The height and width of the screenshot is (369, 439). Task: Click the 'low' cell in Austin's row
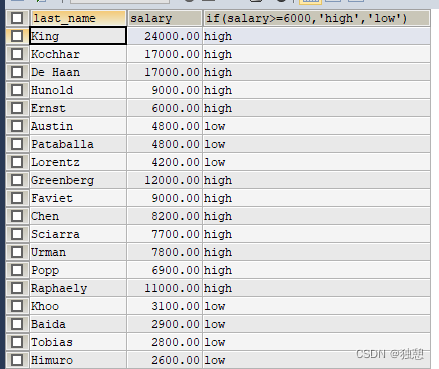pos(316,126)
